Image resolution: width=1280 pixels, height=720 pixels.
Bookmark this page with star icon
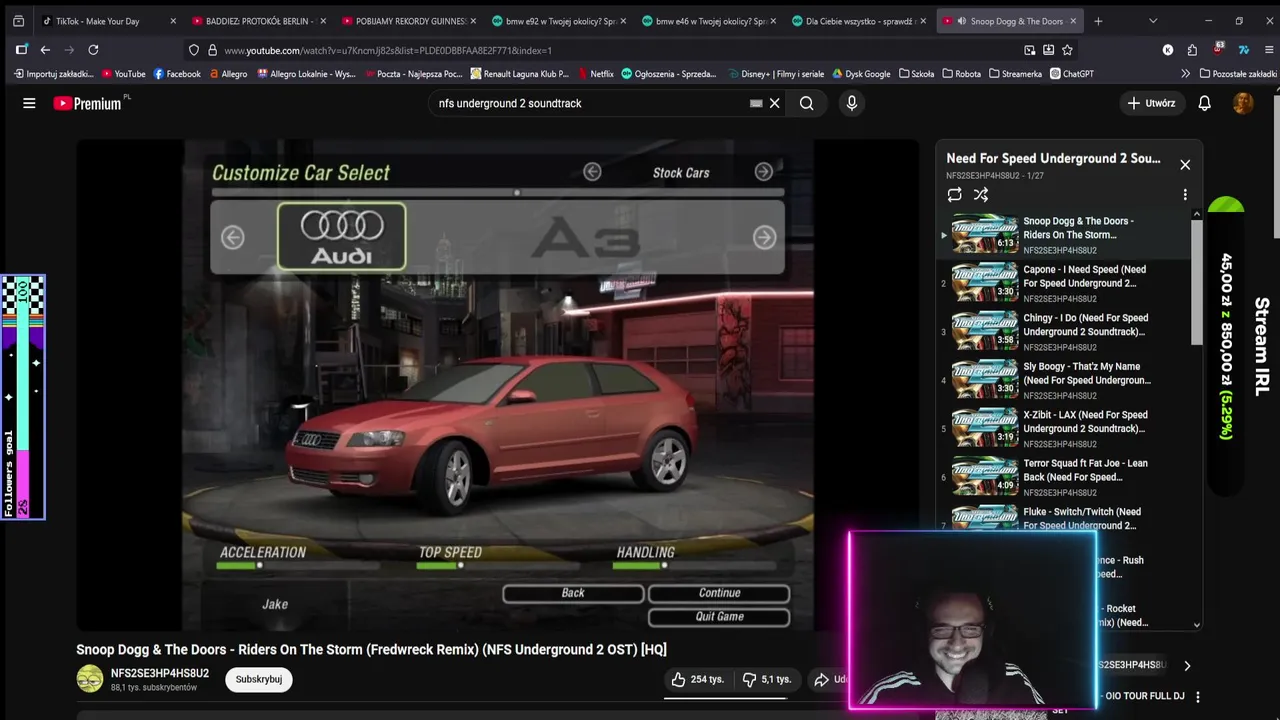click(x=1067, y=50)
